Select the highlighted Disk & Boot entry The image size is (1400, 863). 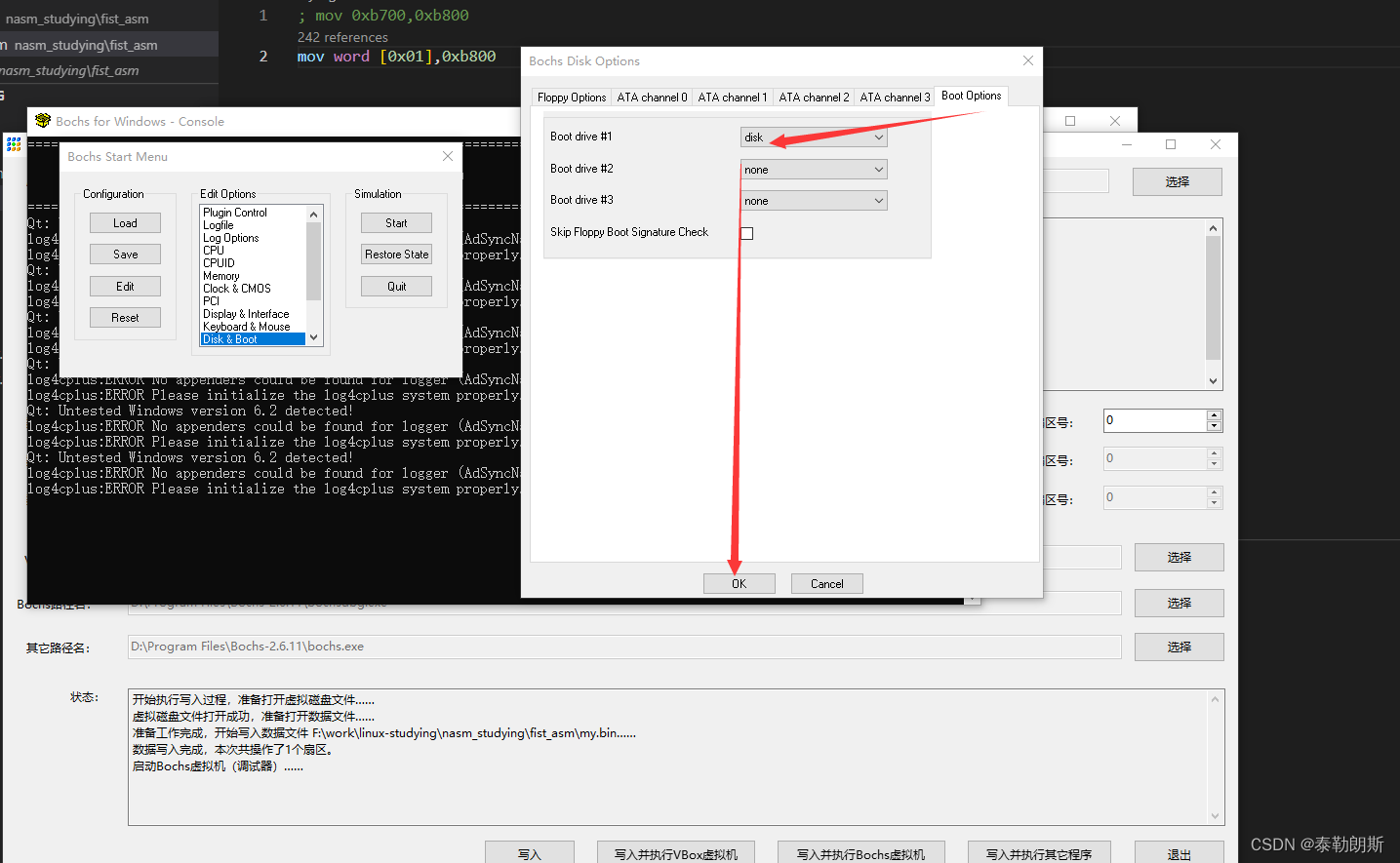[253, 339]
